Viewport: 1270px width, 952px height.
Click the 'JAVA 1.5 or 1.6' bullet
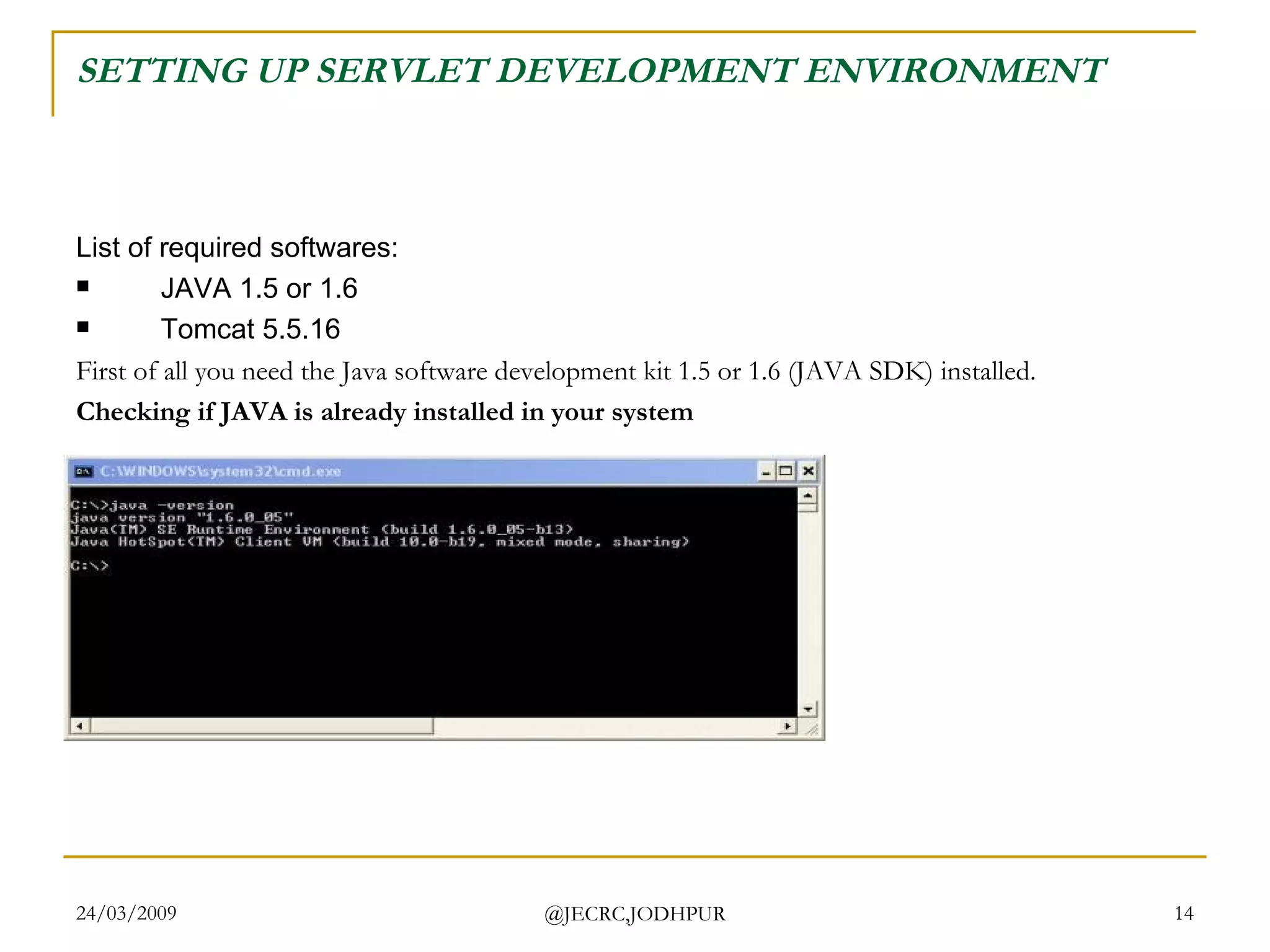click(x=259, y=289)
